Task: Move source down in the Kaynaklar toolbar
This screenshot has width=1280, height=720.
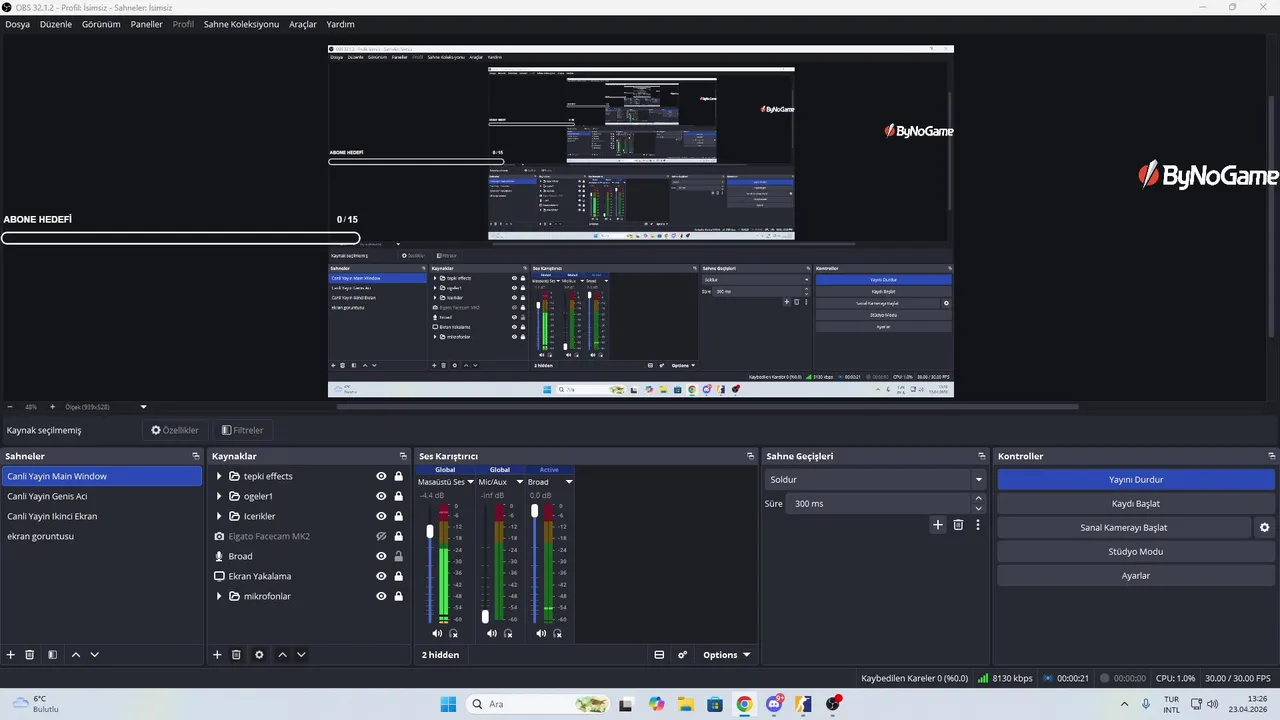Action: click(301, 655)
